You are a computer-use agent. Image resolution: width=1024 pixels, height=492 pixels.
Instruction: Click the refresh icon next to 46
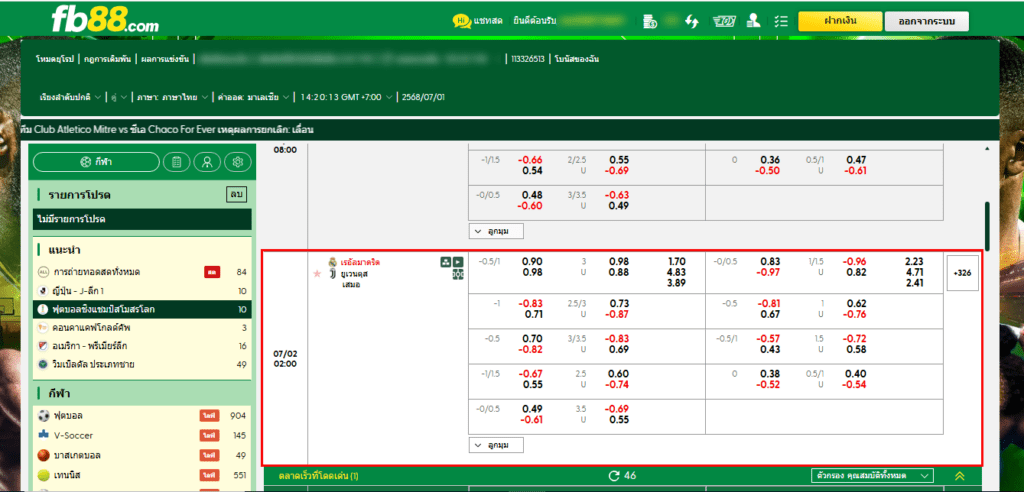click(x=613, y=476)
